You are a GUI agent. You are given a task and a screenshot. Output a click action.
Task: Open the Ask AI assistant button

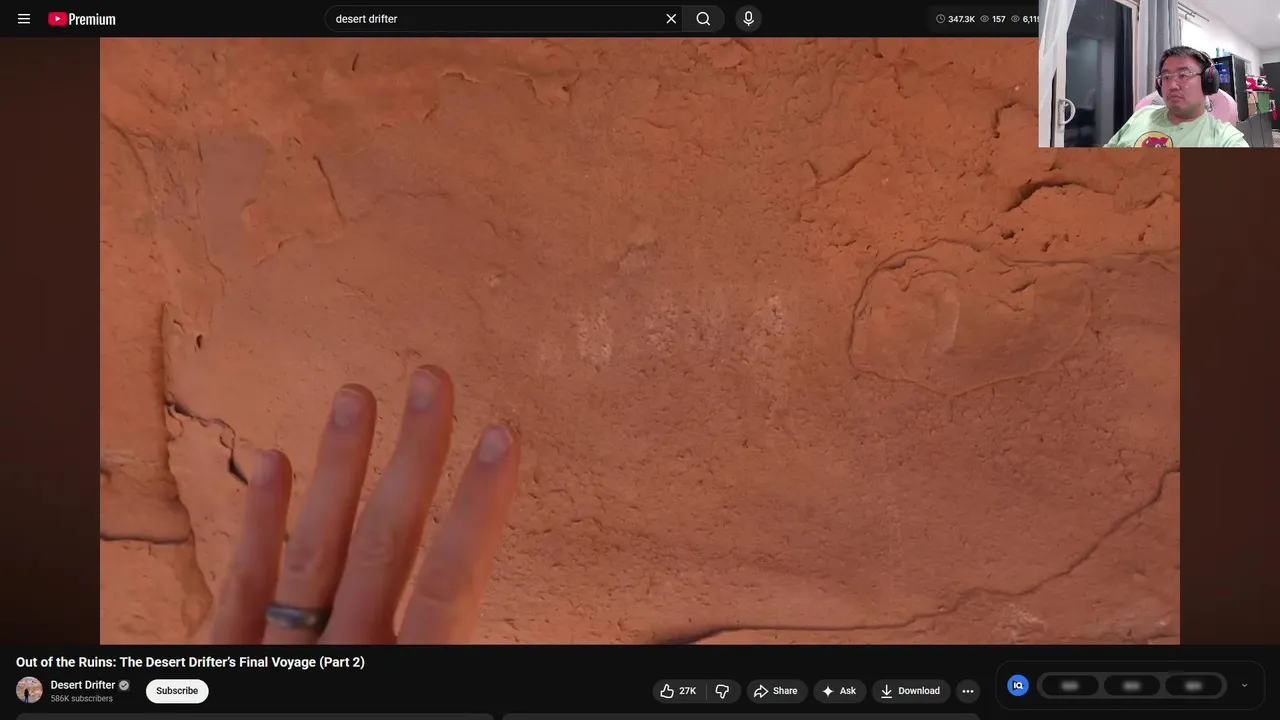[839, 691]
